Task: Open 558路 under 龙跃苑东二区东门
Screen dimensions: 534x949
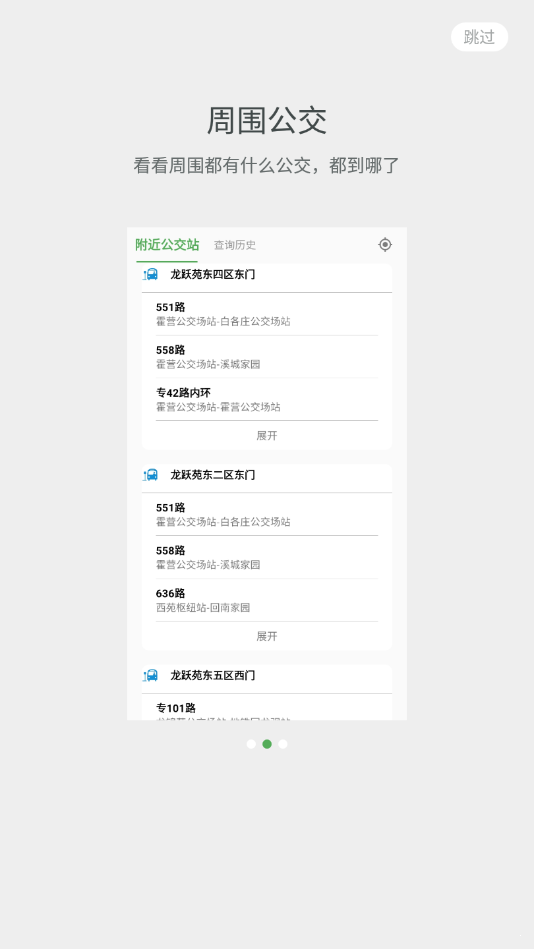Action: pyautogui.click(x=266, y=557)
